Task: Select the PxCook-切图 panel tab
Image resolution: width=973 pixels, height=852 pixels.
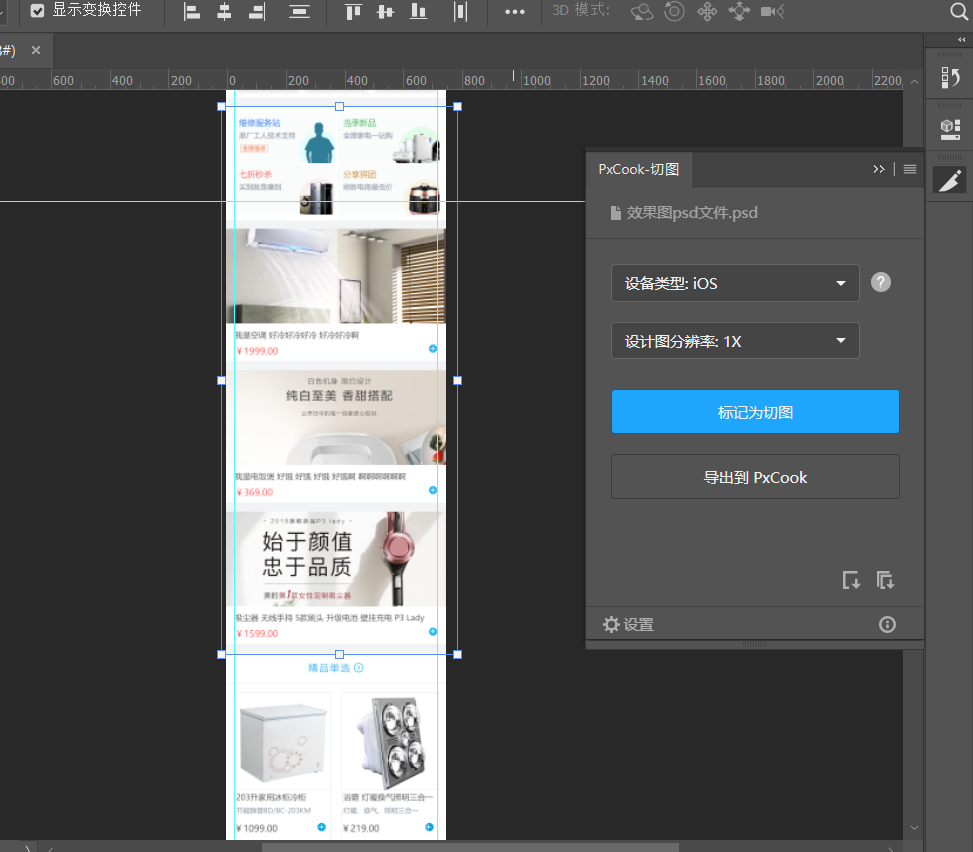Action: click(x=639, y=169)
